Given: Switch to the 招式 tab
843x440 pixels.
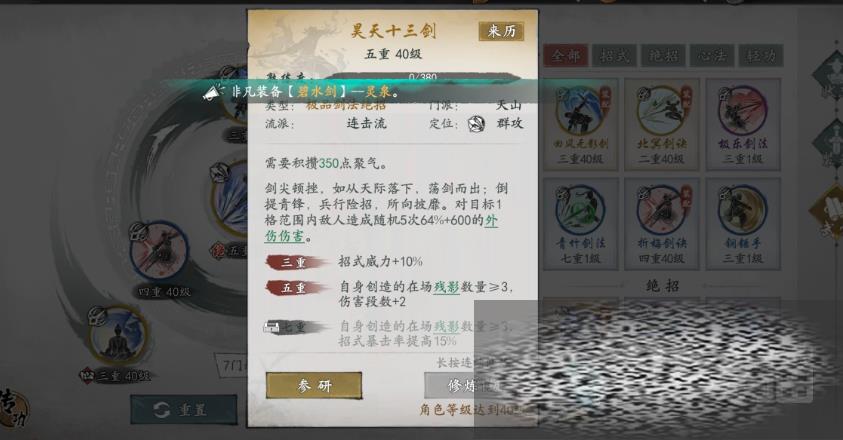Looking at the screenshot, I should point(614,55).
